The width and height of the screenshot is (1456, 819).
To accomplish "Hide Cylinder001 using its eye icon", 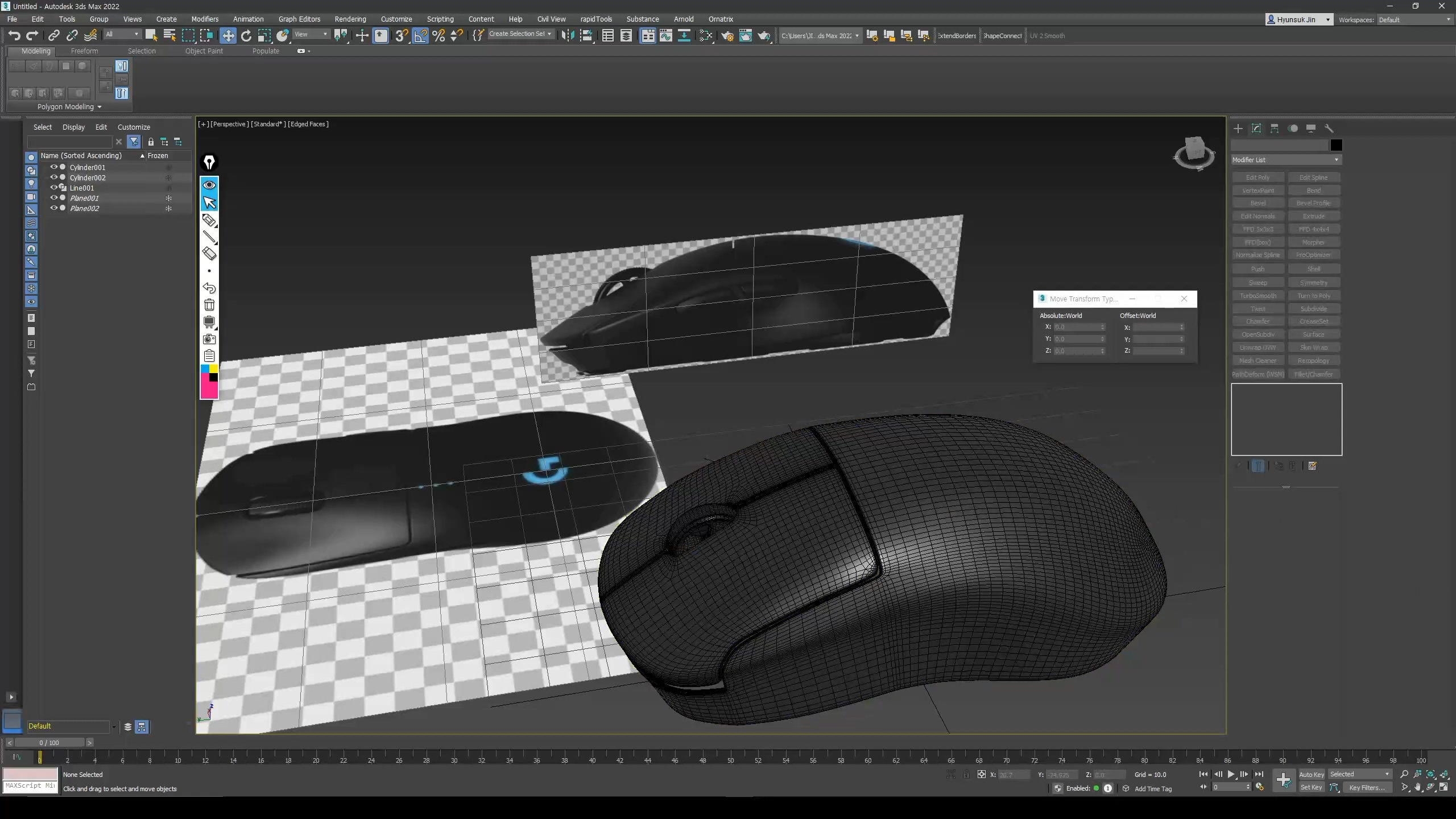I will pyautogui.click(x=53, y=167).
